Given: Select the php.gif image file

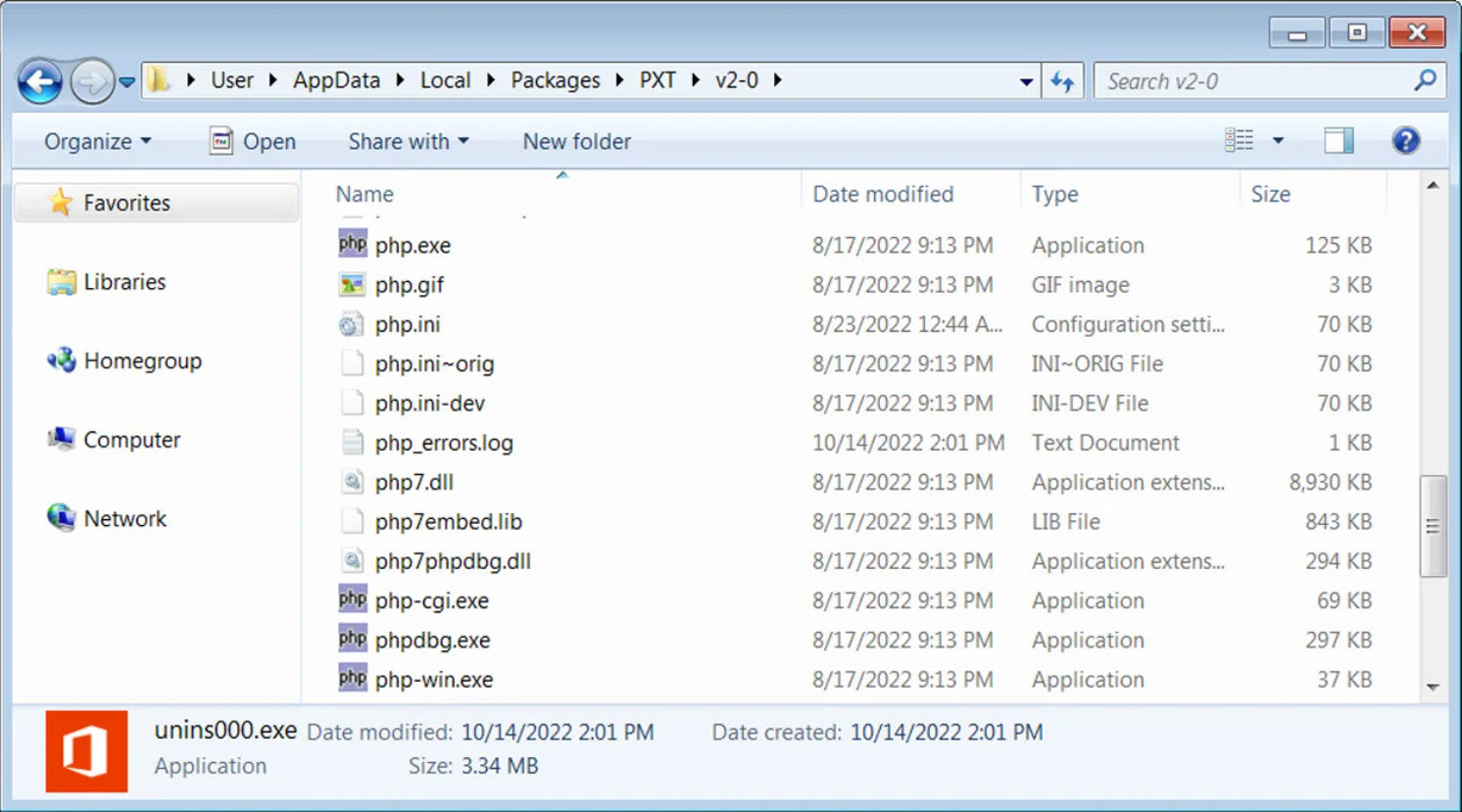Looking at the screenshot, I should click(409, 285).
